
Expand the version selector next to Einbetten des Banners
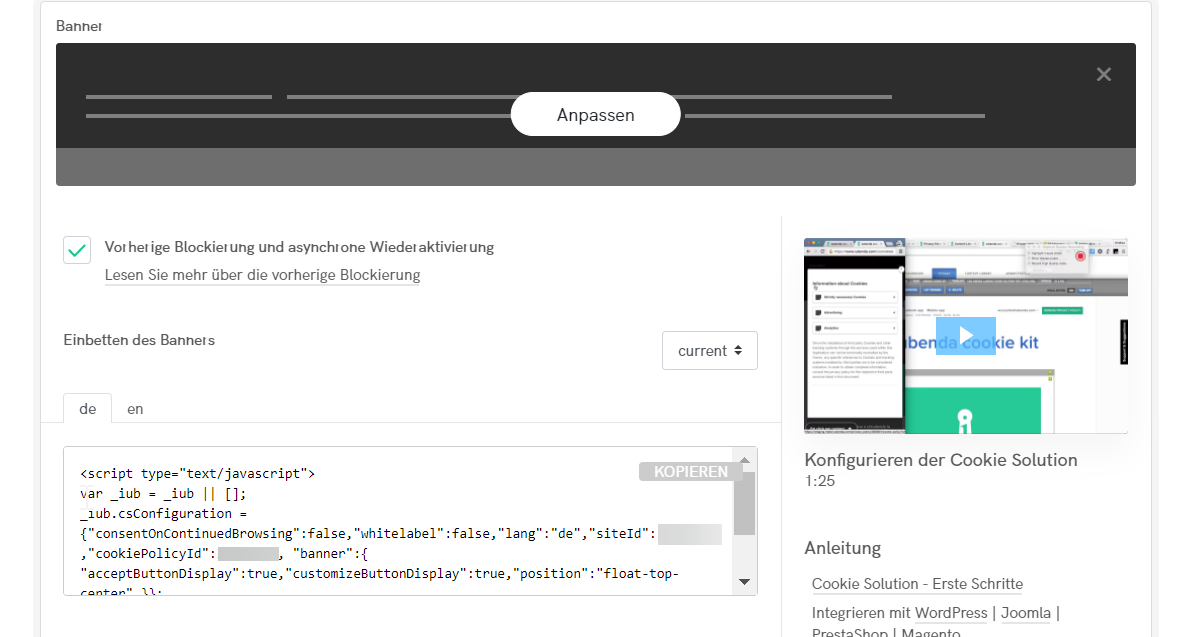pos(710,350)
